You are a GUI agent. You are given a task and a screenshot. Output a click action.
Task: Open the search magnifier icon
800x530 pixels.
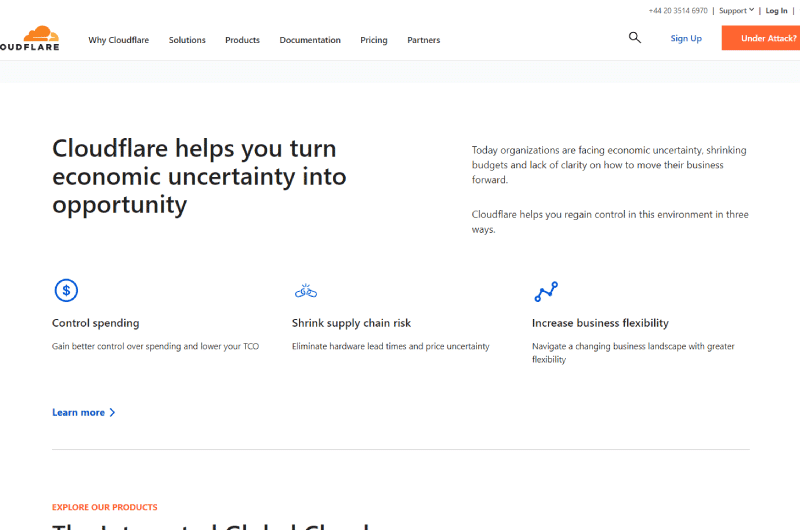pos(634,37)
